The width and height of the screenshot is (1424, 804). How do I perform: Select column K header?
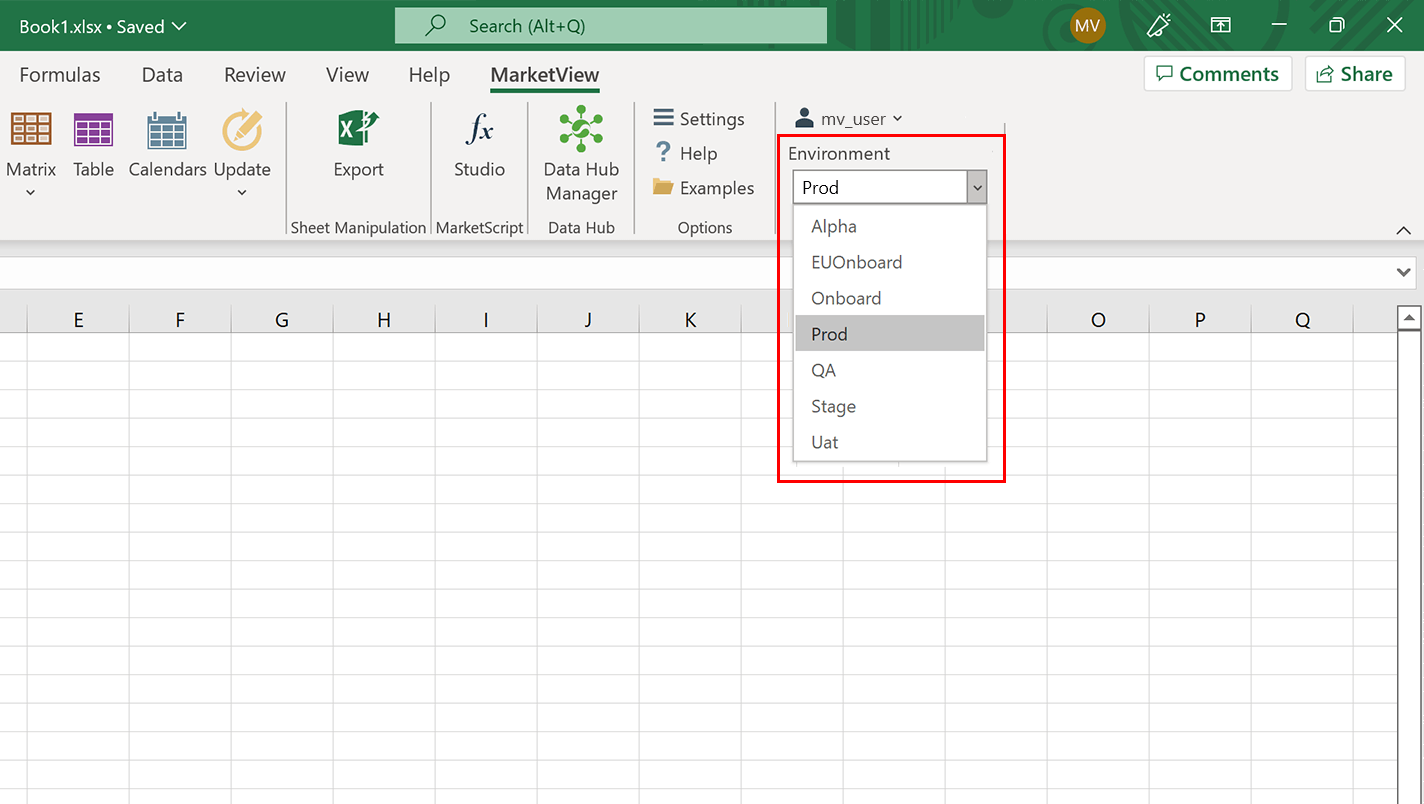[690, 320]
